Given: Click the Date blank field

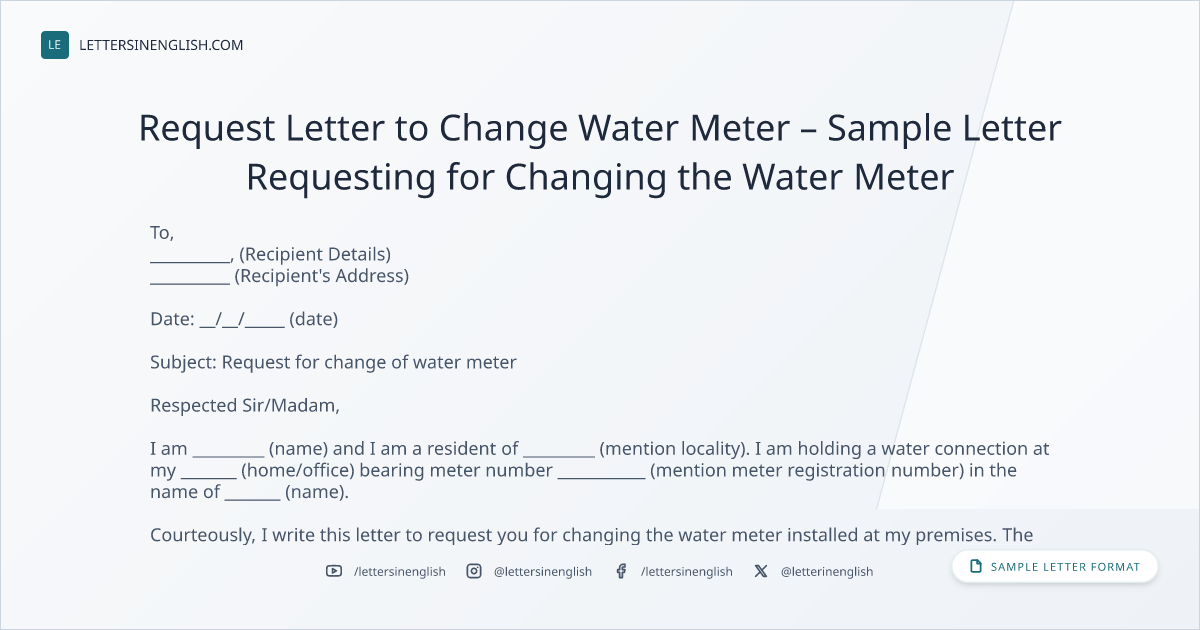Looking at the screenshot, I should click(242, 320).
